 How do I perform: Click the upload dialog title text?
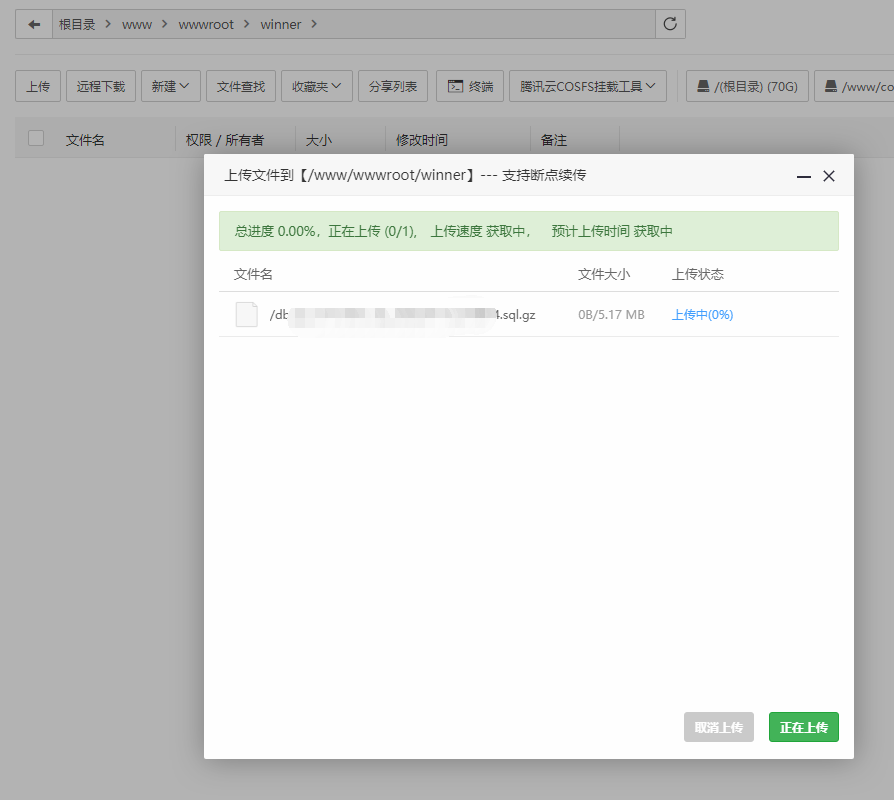click(x=405, y=175)
